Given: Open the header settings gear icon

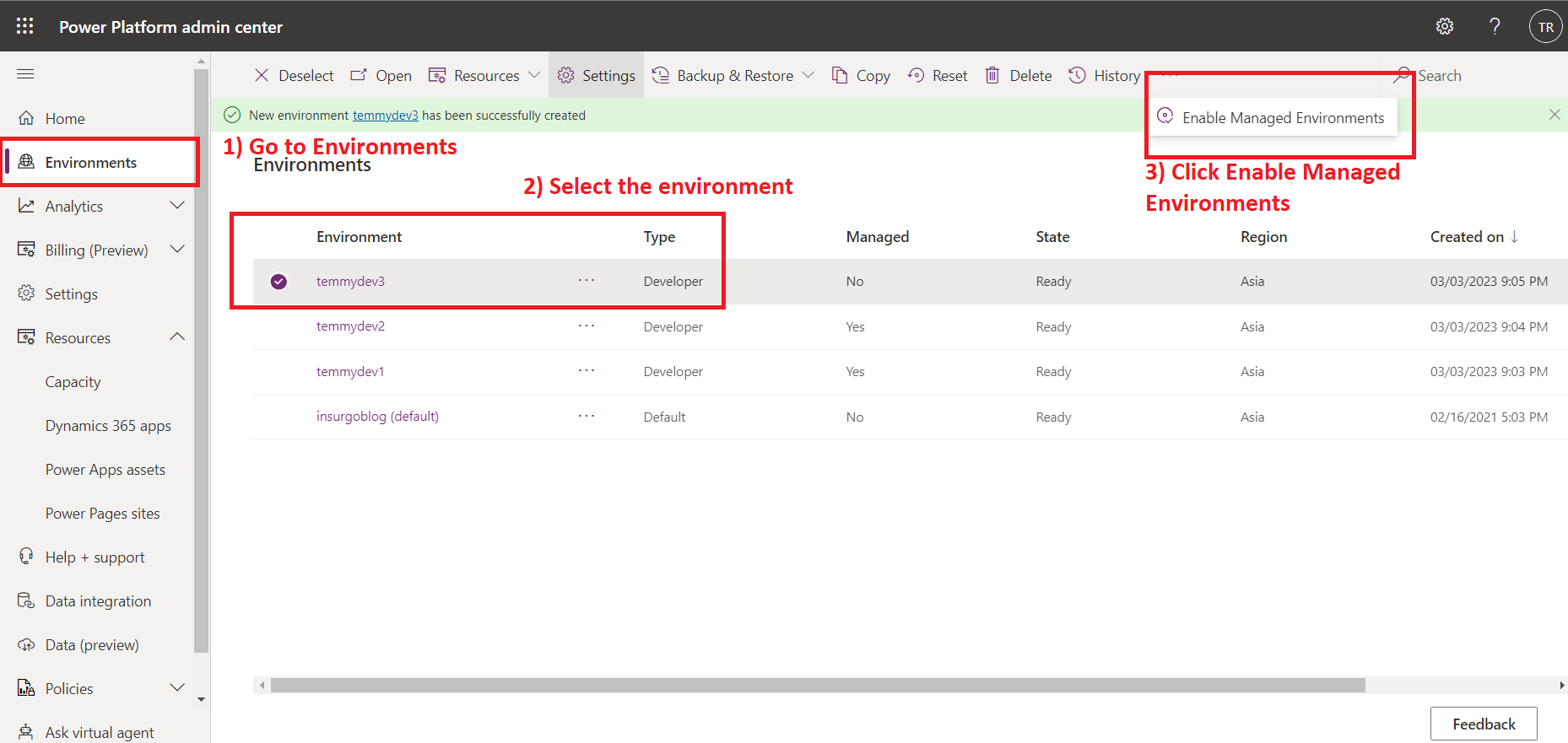Looking at the screenshot, I should [x=1445, y=26].
